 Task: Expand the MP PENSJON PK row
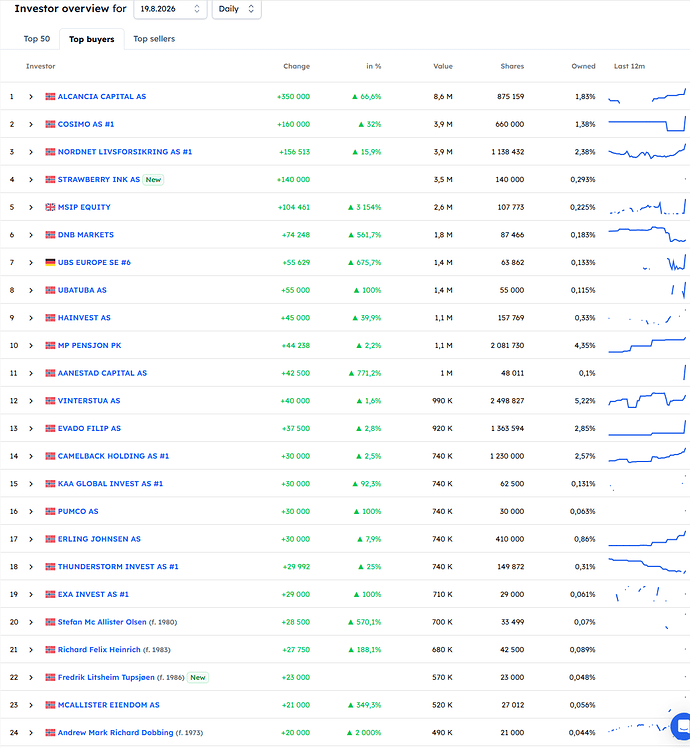click(31, 345)
